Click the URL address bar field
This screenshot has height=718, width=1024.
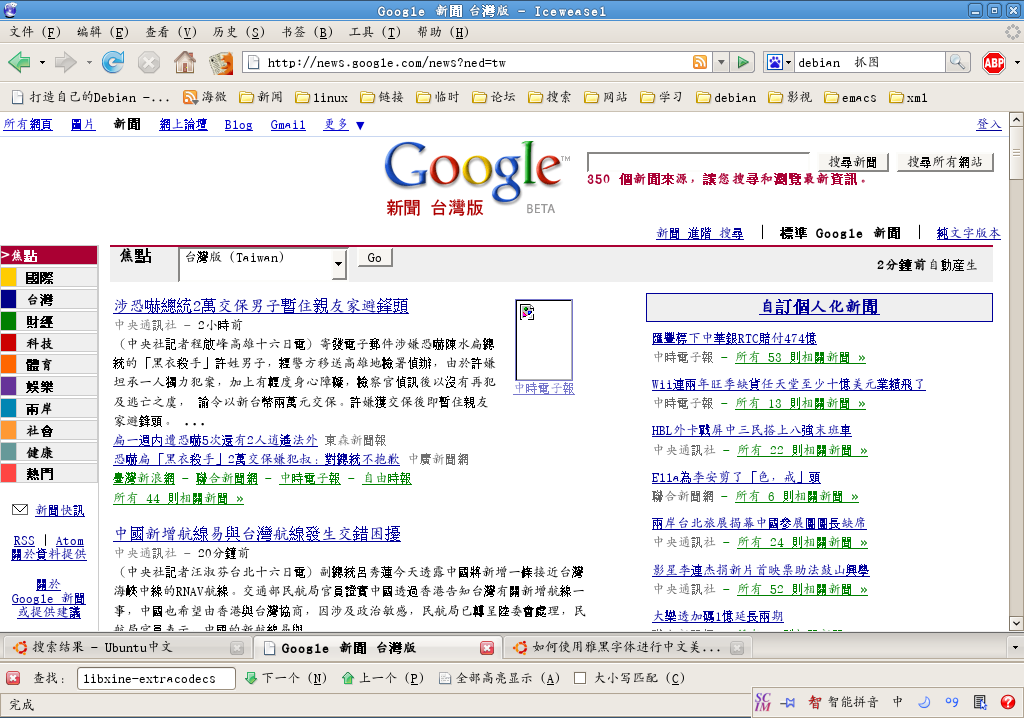pos(477,63)
